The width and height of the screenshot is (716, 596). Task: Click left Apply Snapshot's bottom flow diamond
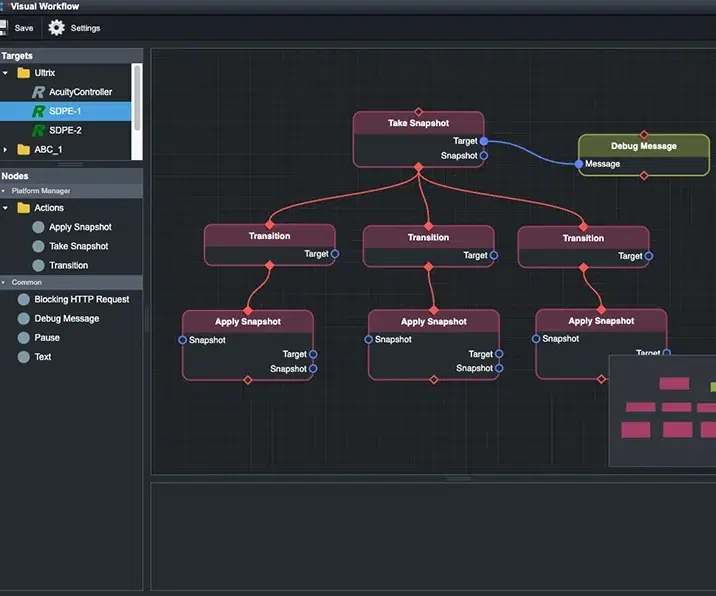pos(248,380)
